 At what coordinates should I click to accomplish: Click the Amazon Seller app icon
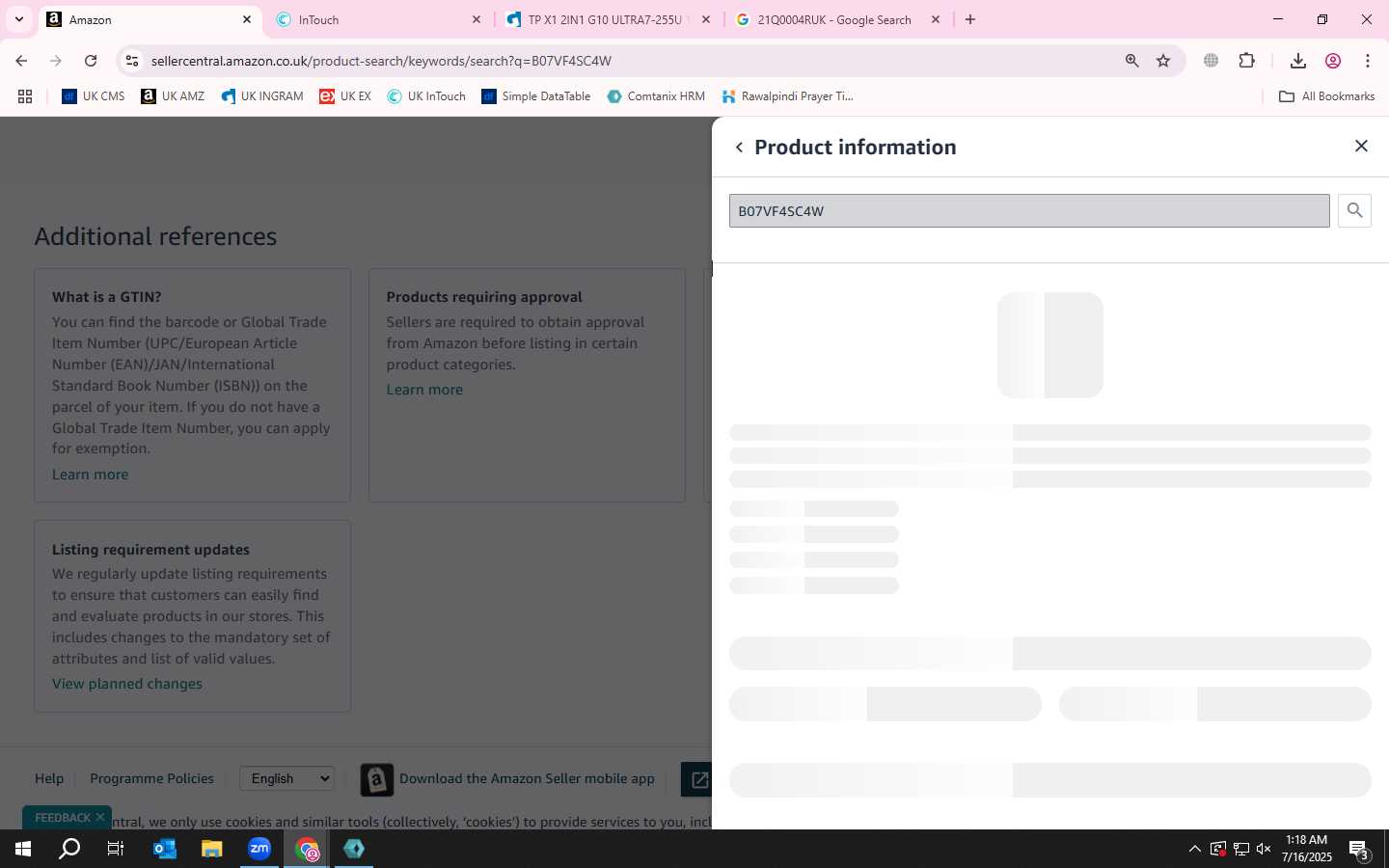(376, 779)
